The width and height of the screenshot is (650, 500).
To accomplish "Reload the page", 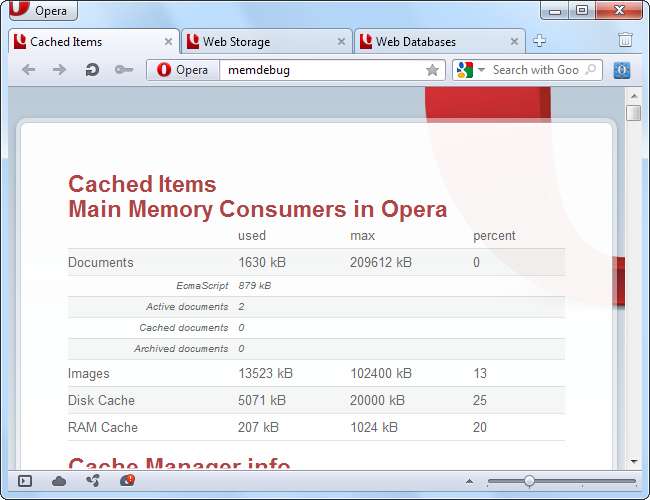I will pos(92,70).
